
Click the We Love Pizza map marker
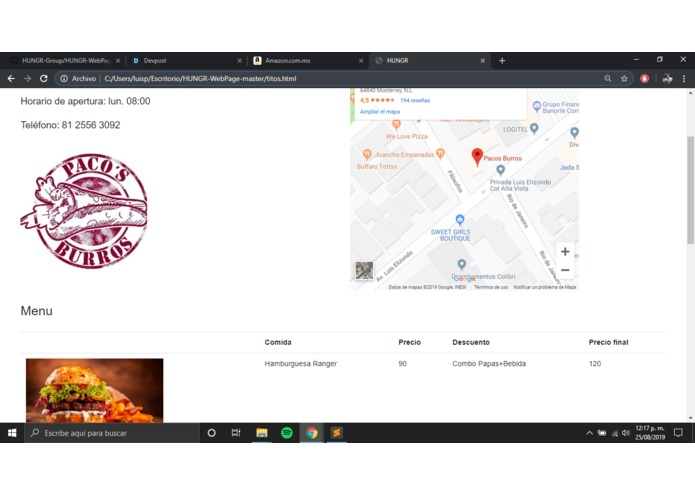click(396, 124)
